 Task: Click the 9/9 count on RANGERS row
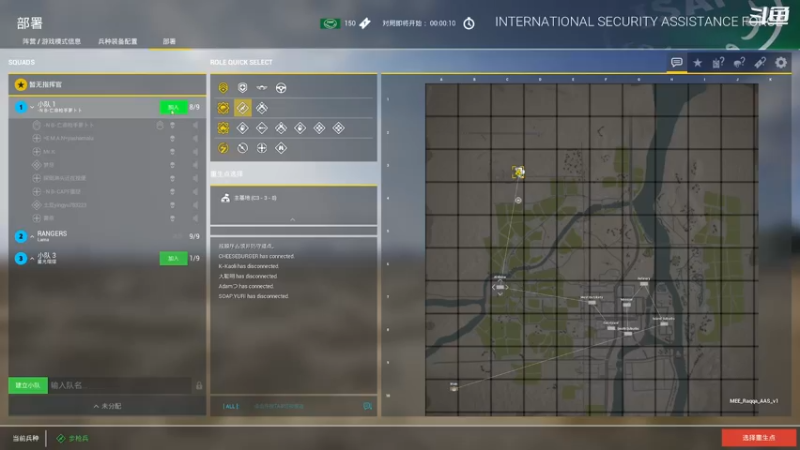pos(194,236)
